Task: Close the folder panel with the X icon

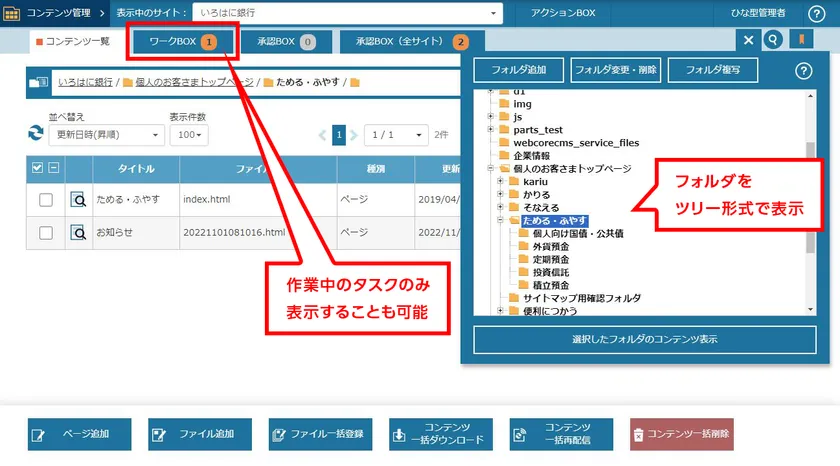Action: pyautogui.click(x=748, y=40)
